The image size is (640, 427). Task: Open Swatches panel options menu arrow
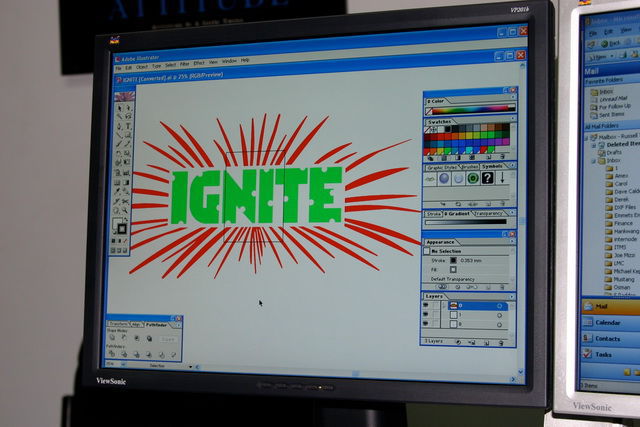(x=513, y=118)
